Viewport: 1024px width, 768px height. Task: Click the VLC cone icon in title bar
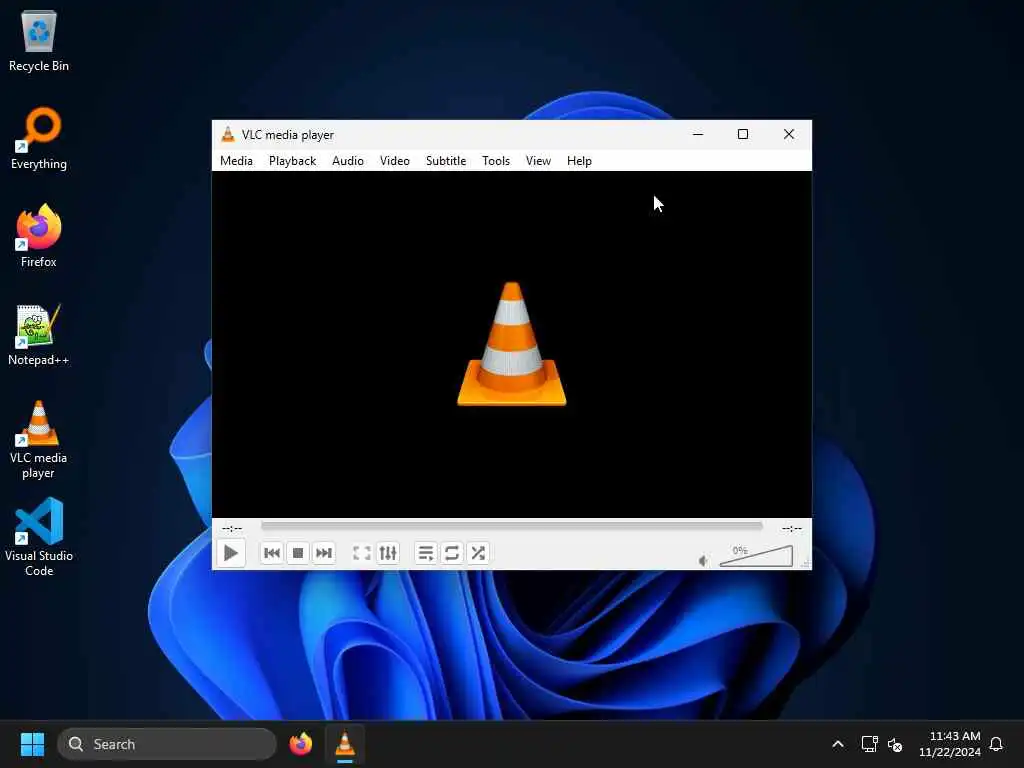pyautogui.click(x=227, y=135)
